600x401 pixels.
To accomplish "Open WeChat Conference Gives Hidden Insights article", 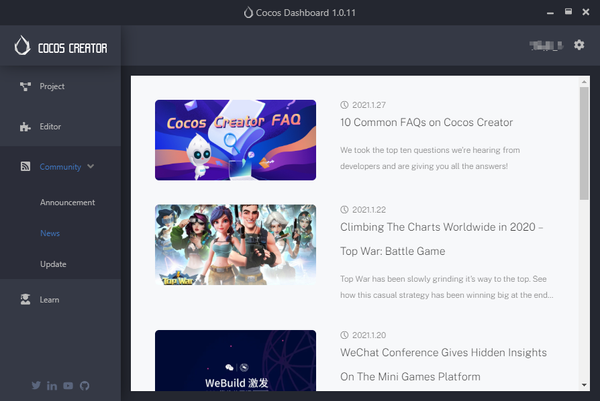I will pyautogui.click(x=443, y=364).
